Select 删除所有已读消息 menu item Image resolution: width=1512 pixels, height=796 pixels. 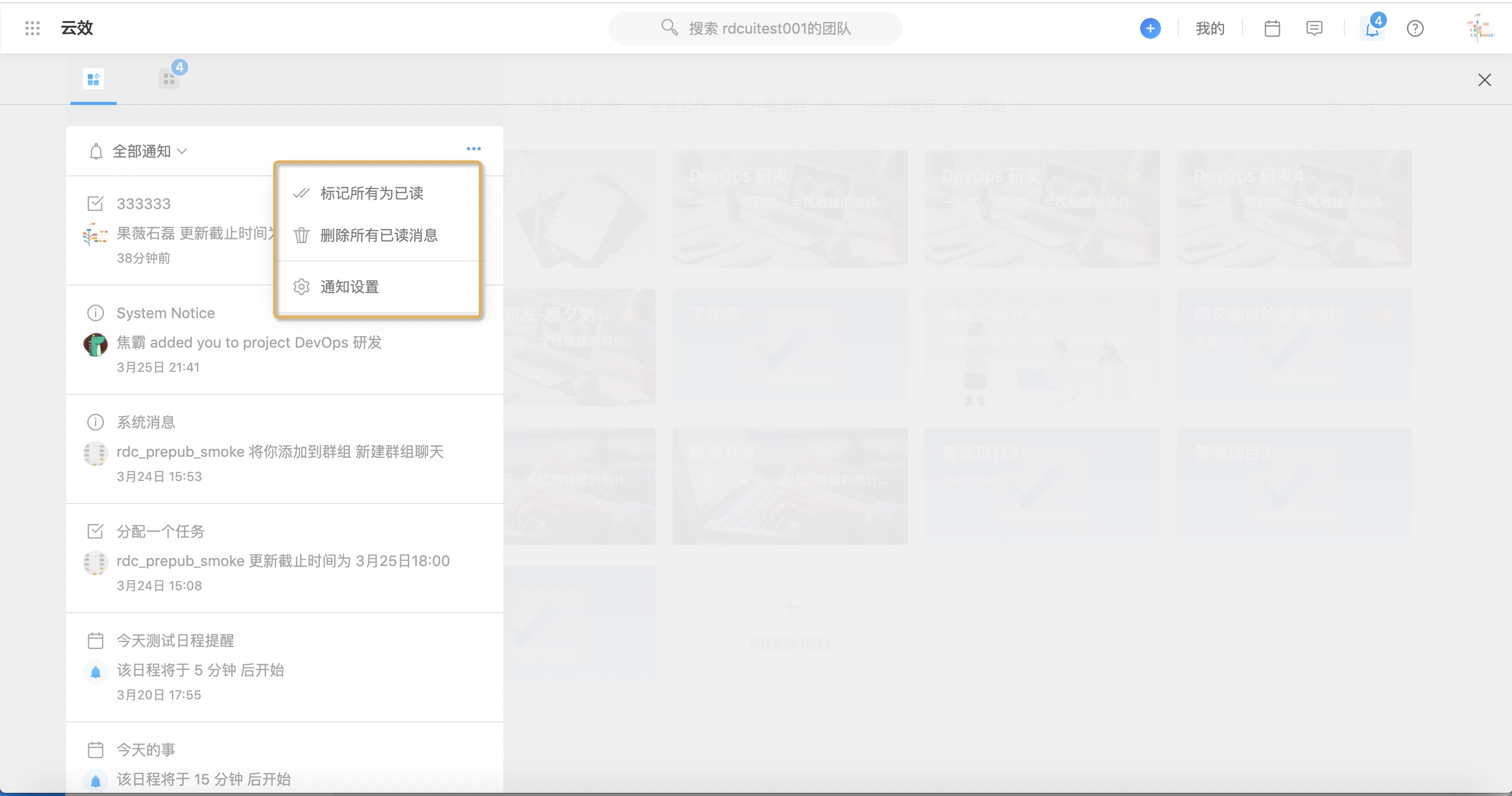tap(379, 235)
